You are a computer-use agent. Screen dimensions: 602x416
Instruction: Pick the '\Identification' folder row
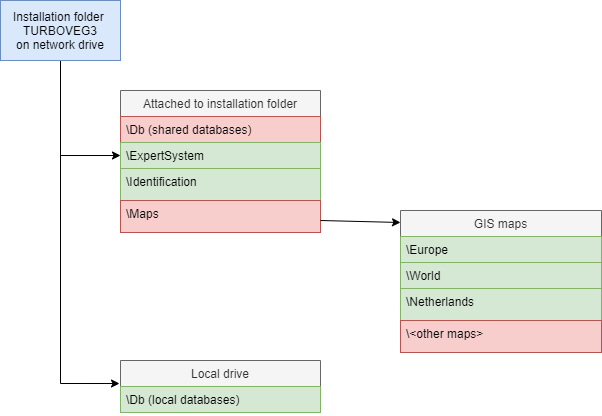pos(220,183)
